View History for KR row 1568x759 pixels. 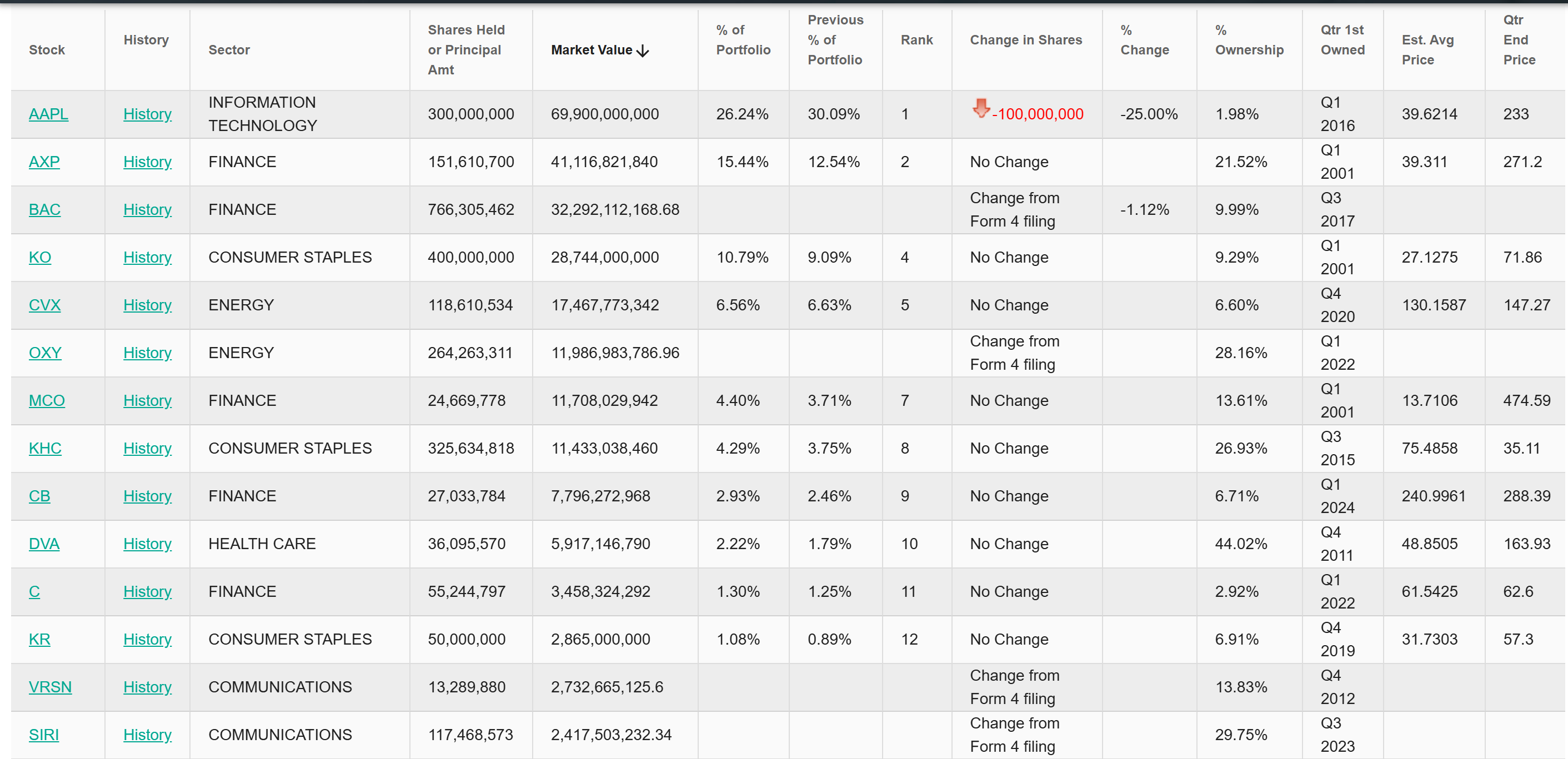pos(147,640)
